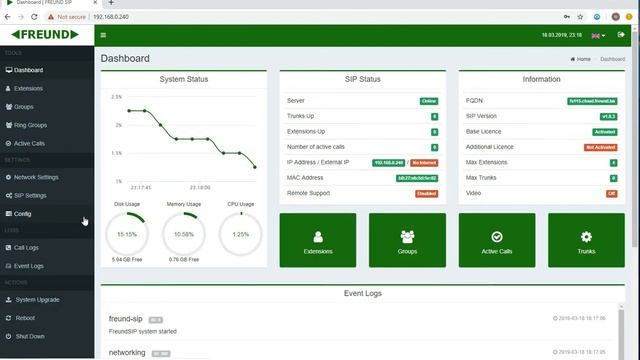Click the Not secure warning in the address bar
The height and width of the screenshot is (360, 640).
pos(67,17)
